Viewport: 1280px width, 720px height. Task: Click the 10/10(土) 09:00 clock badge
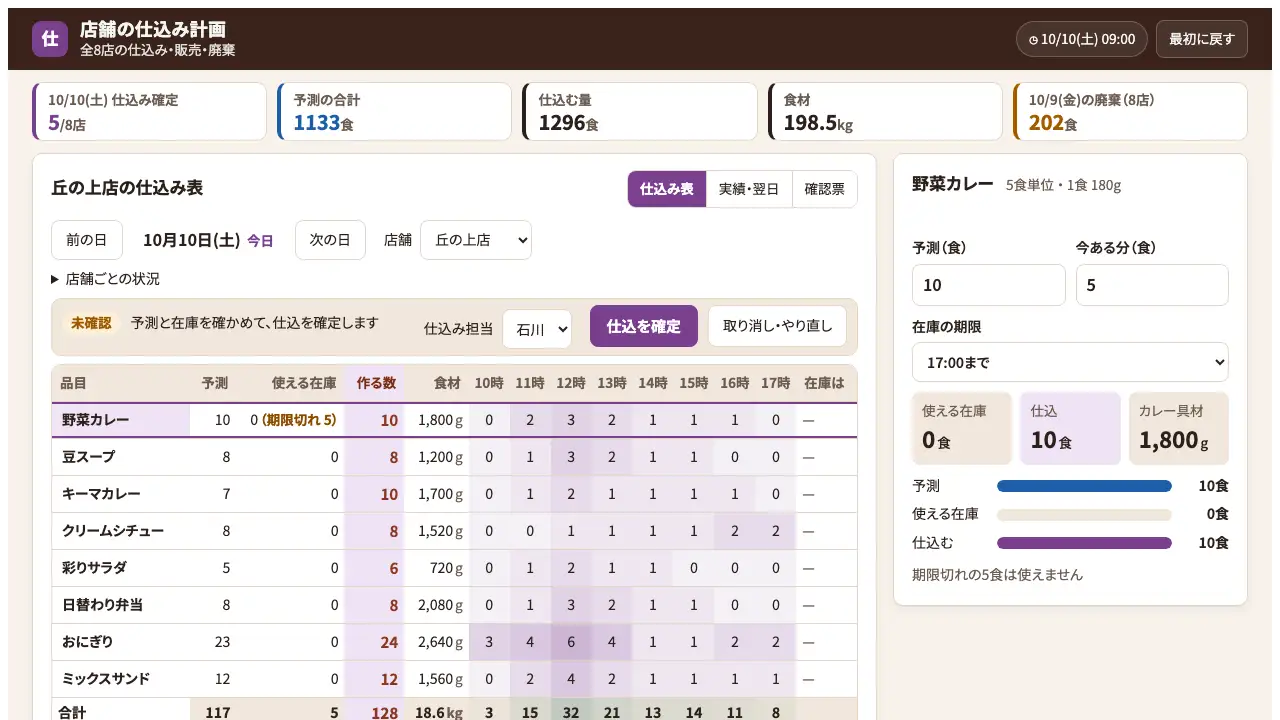click(x=1082, y=39)
